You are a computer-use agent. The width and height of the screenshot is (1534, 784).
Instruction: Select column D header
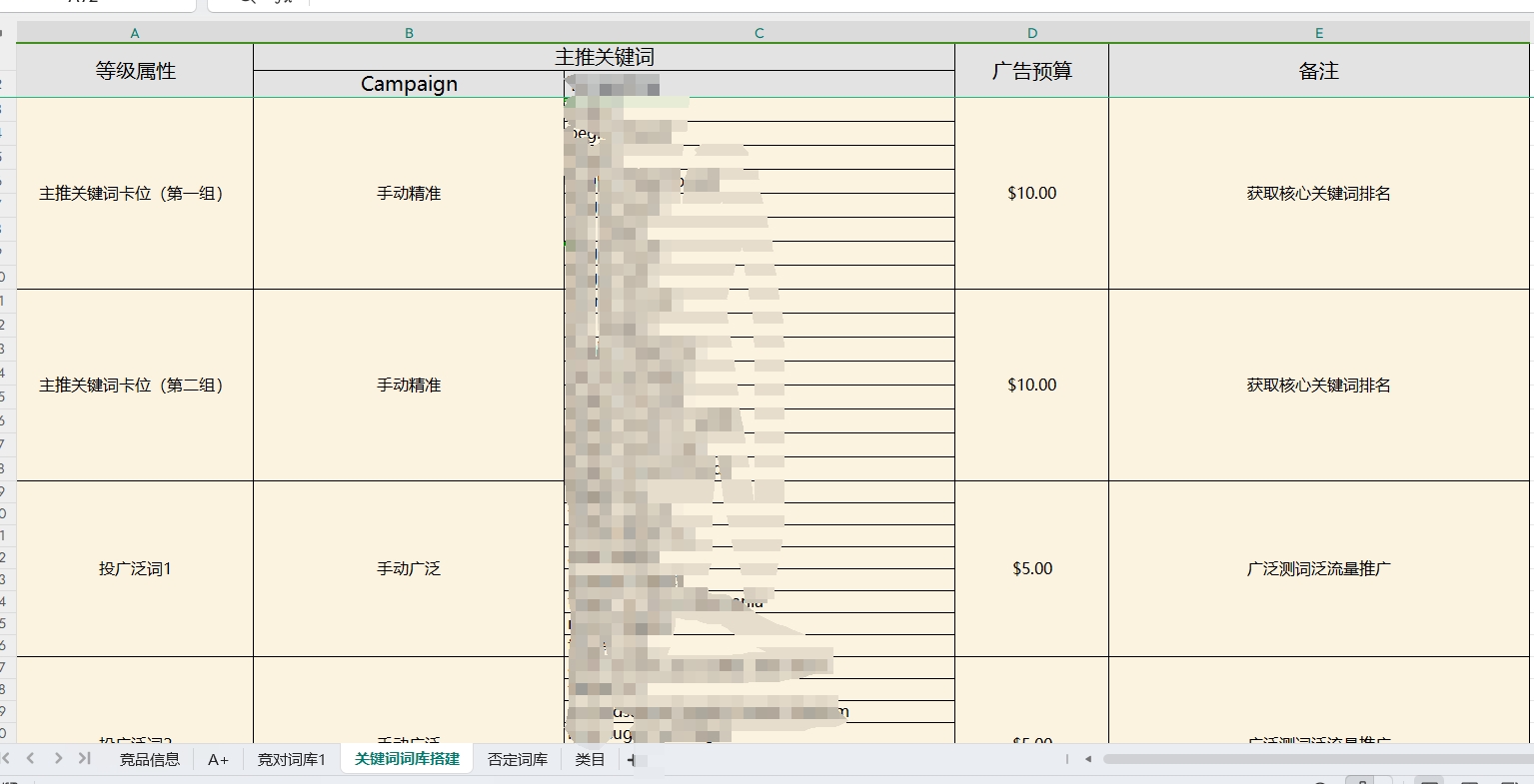tap(1032, 33)
